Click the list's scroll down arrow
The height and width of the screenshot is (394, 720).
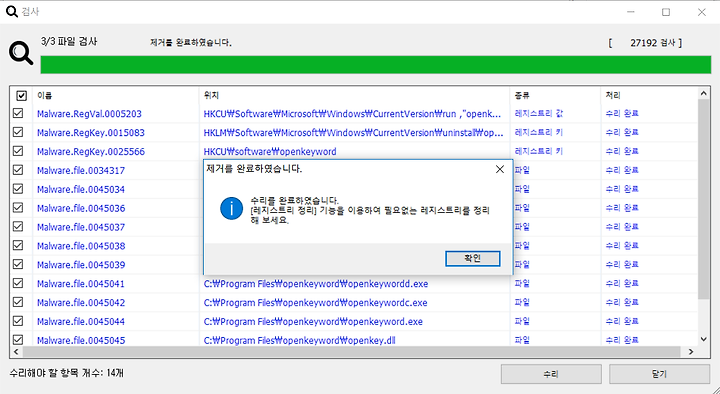(x=703, y=339)
